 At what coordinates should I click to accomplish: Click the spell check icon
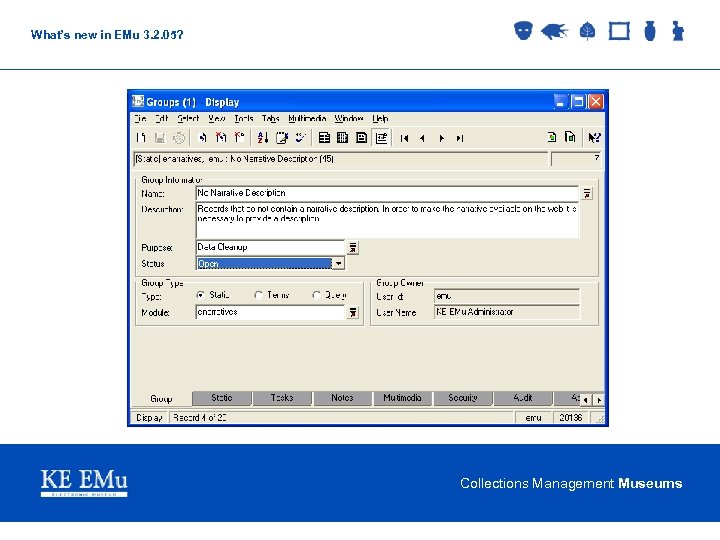point(300,137)
